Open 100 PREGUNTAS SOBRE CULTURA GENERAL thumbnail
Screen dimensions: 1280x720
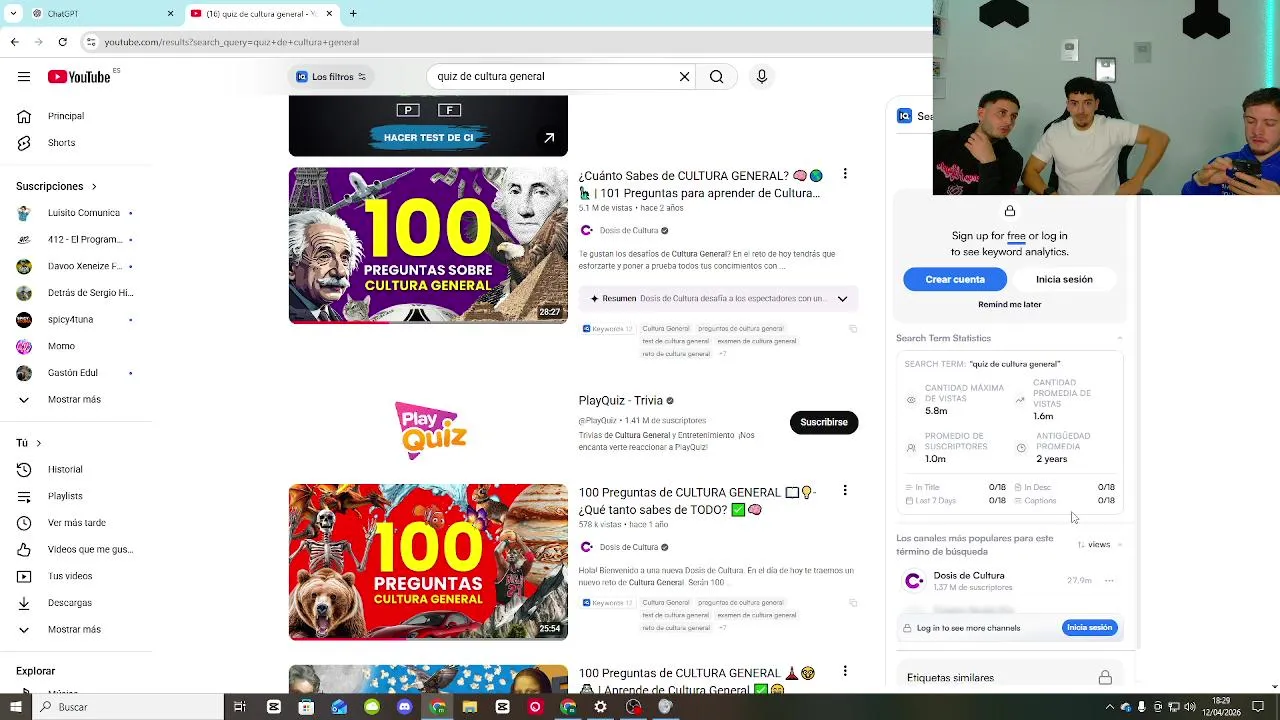tap(428, 246)
